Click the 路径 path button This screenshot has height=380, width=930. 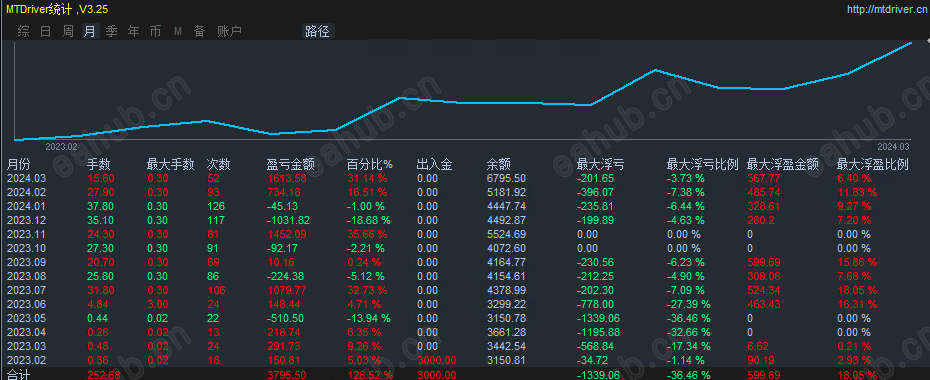pyautogui.click(x=317, y=31)
